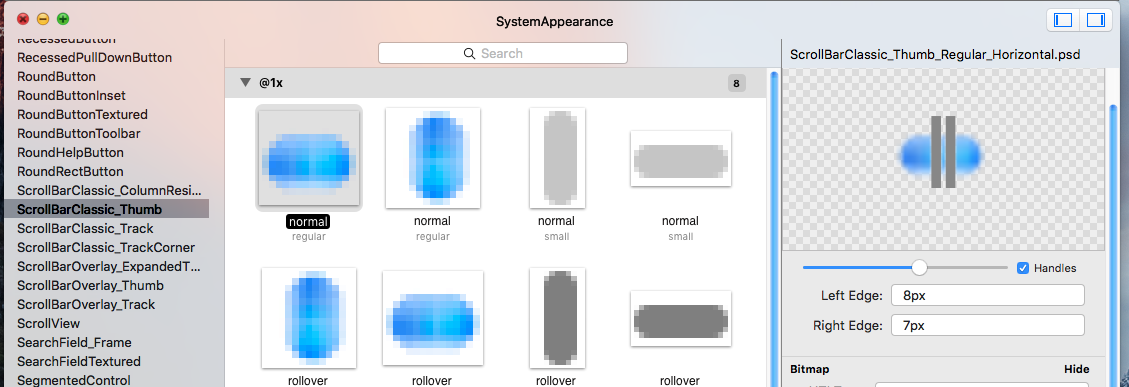The width and height of the screenshot is (1129, 387).
Task: Select ScrollBarOverlay_ExpandedT… in sidebar
Action: click(x=108, y=267)
